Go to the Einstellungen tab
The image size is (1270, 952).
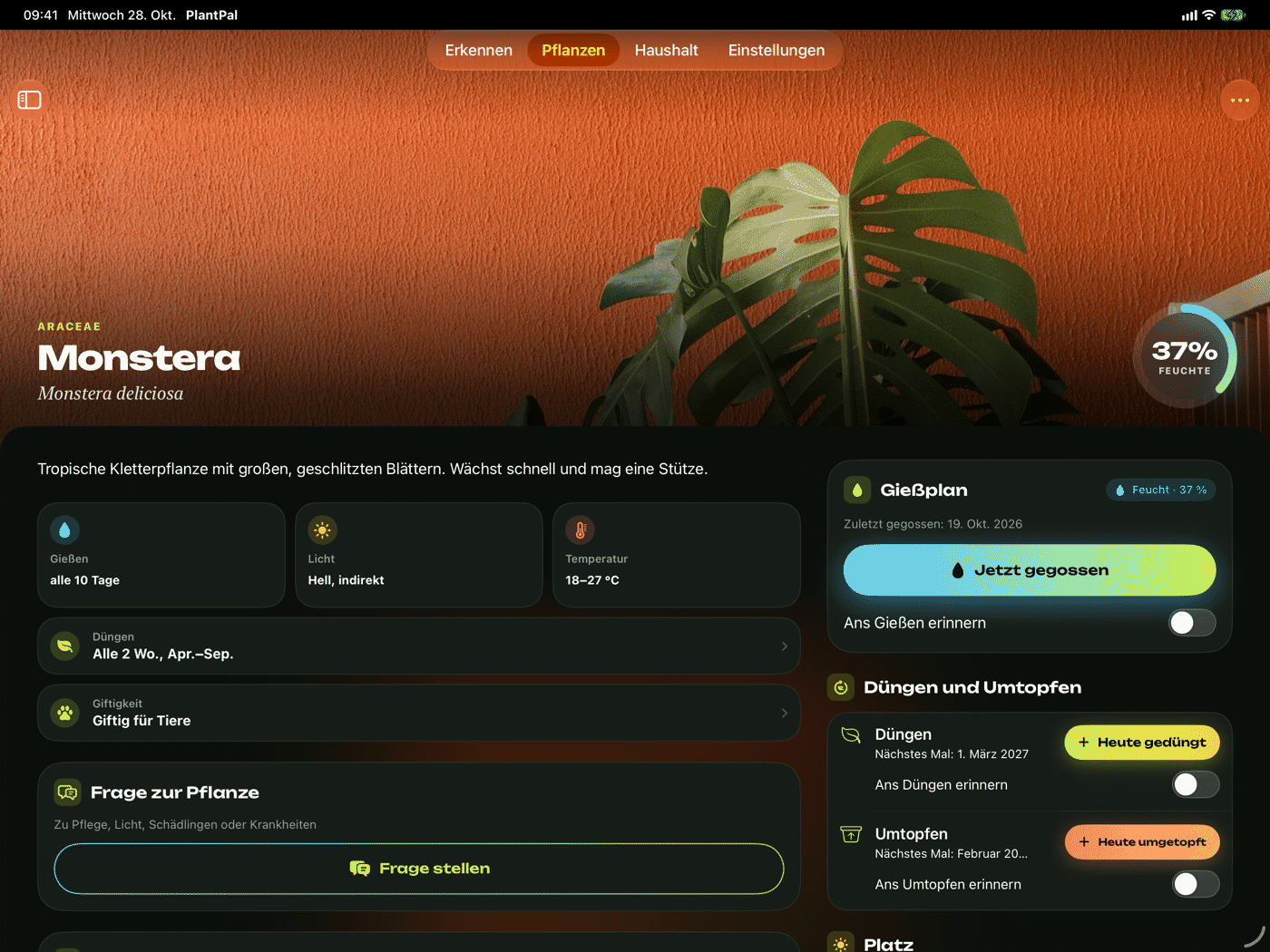(777, 51)
